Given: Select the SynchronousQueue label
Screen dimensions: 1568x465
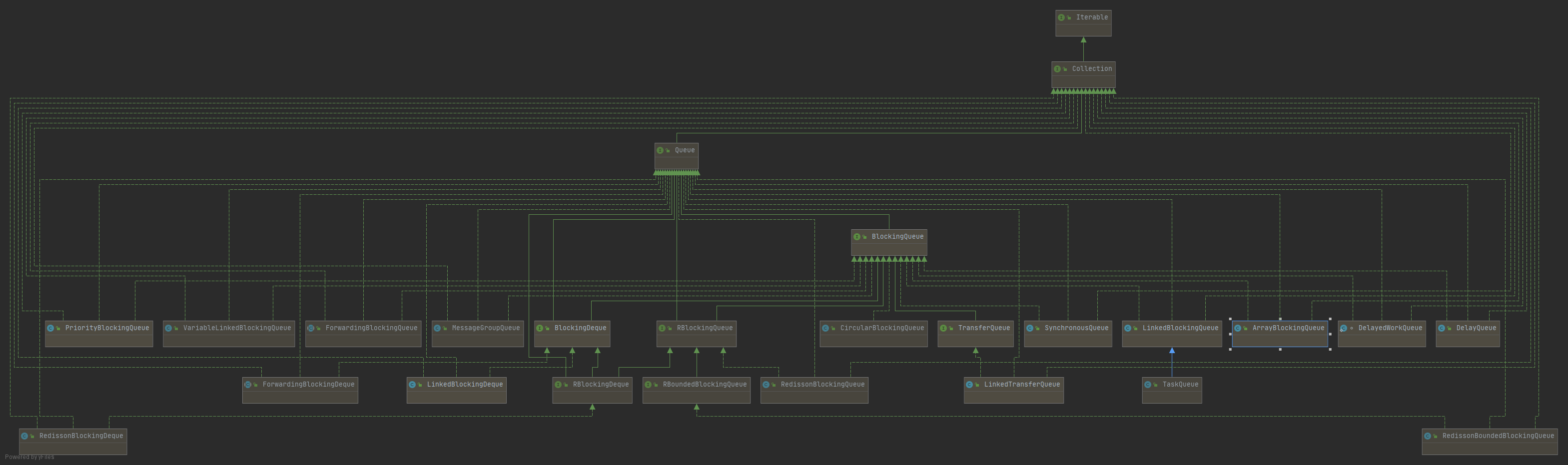Looking at the screenshot, I should coord(1076,328).
